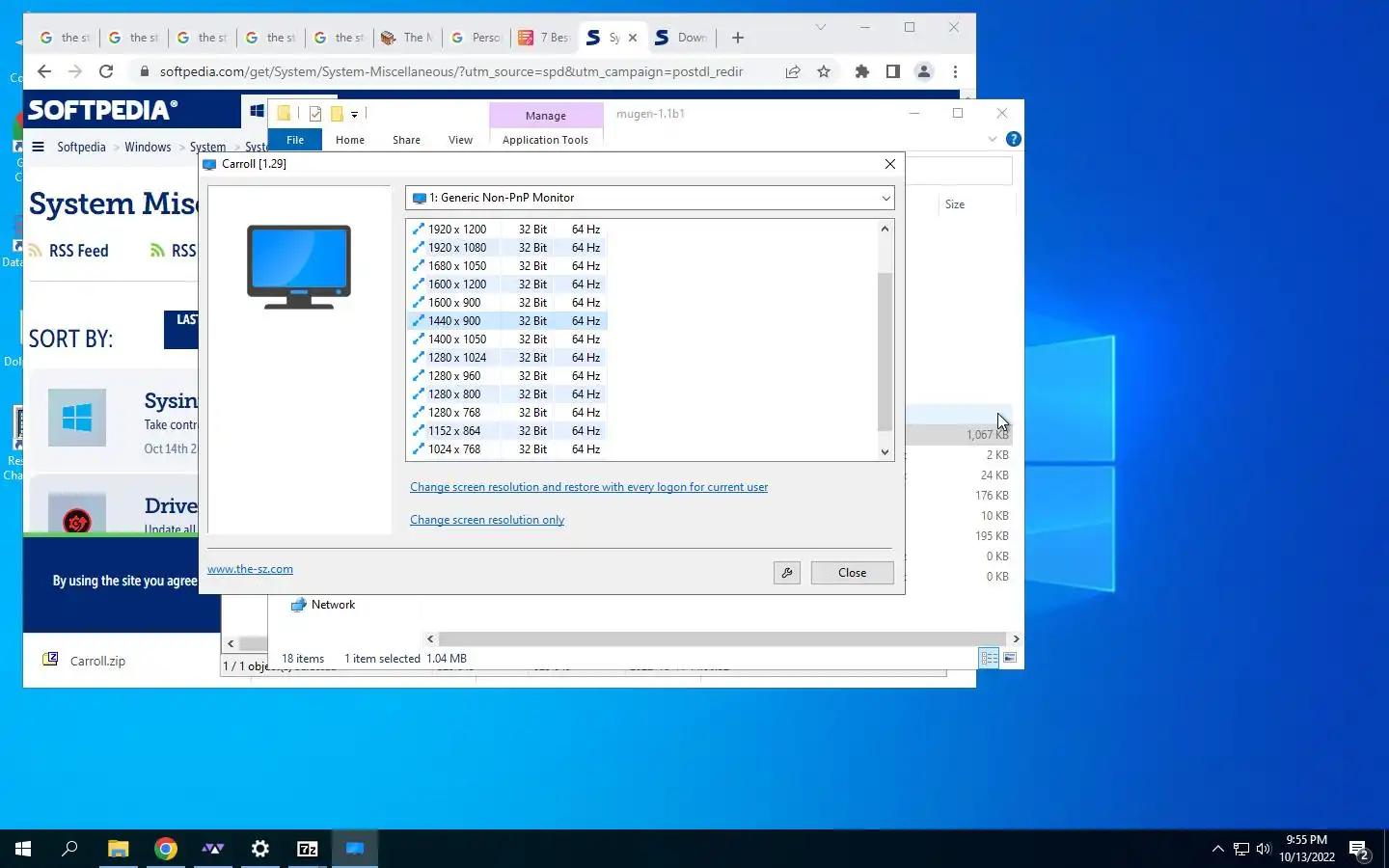Close the Carroll dialog with Close button

tap(852, 573)
